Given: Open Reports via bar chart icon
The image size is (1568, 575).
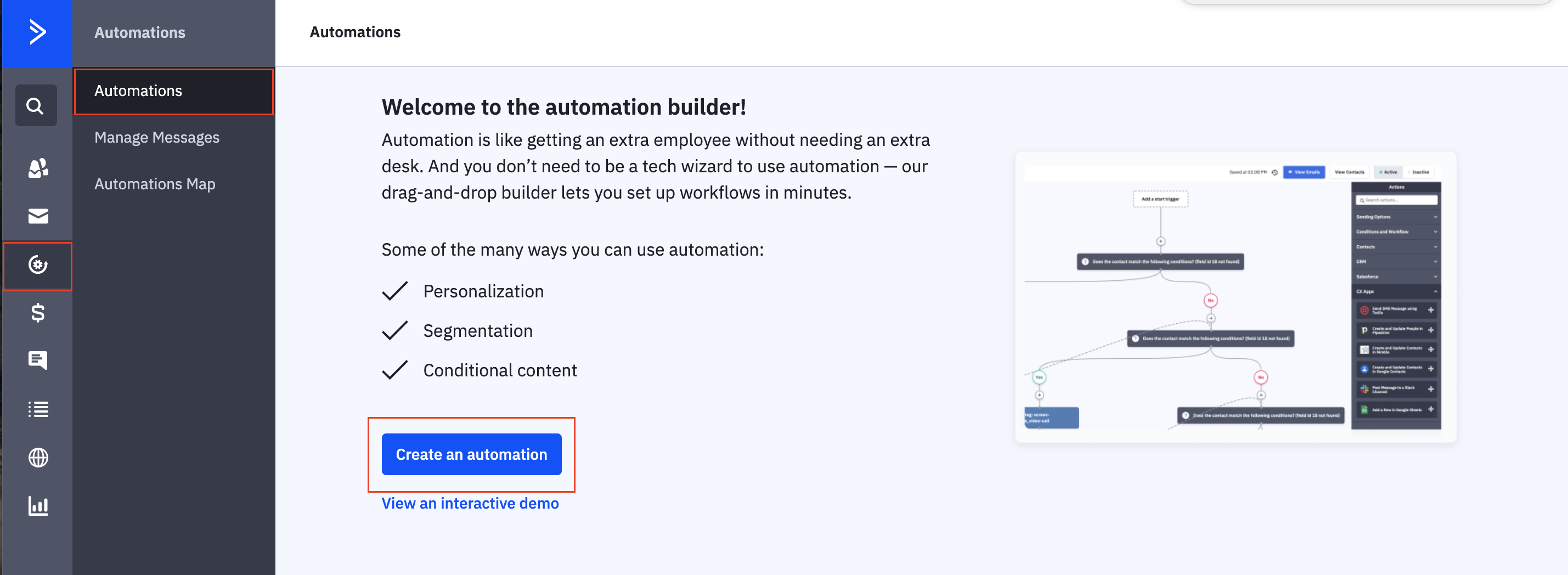Looking at the screenshot, I should [x=38, y=506].
